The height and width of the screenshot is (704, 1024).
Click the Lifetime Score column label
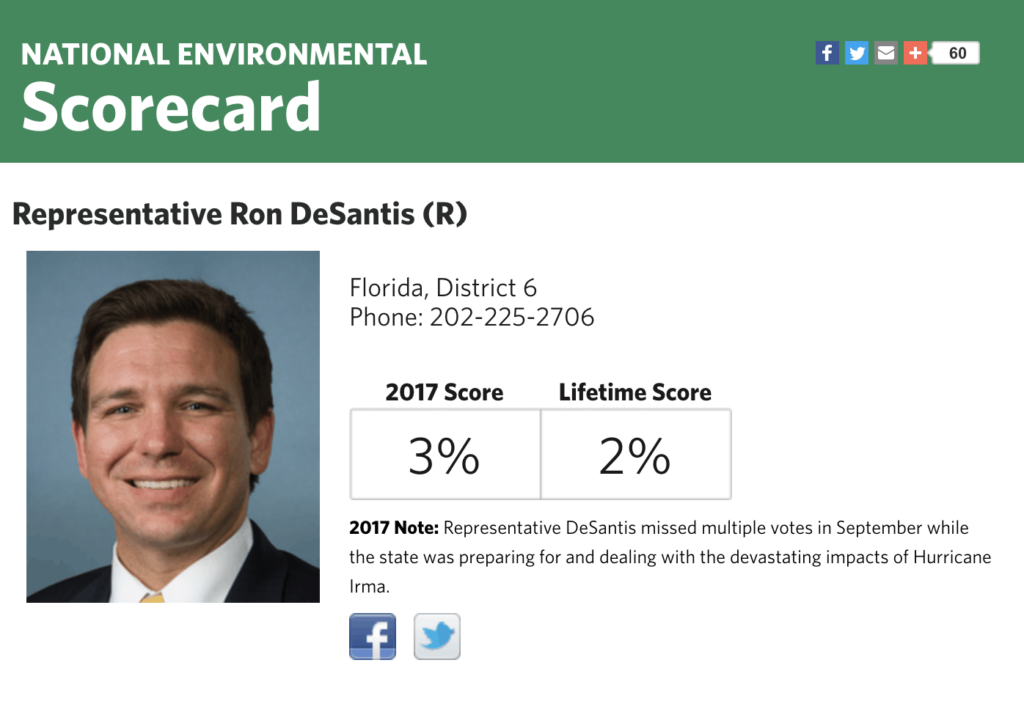pos(635,392)
